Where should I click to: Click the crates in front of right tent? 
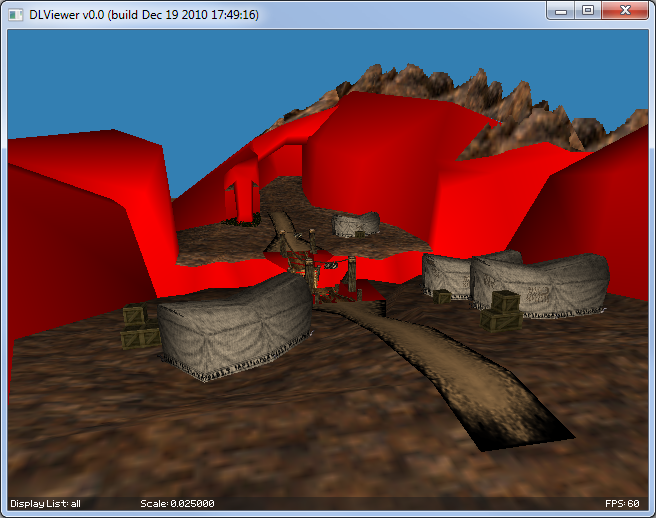(x=501, y=310)
